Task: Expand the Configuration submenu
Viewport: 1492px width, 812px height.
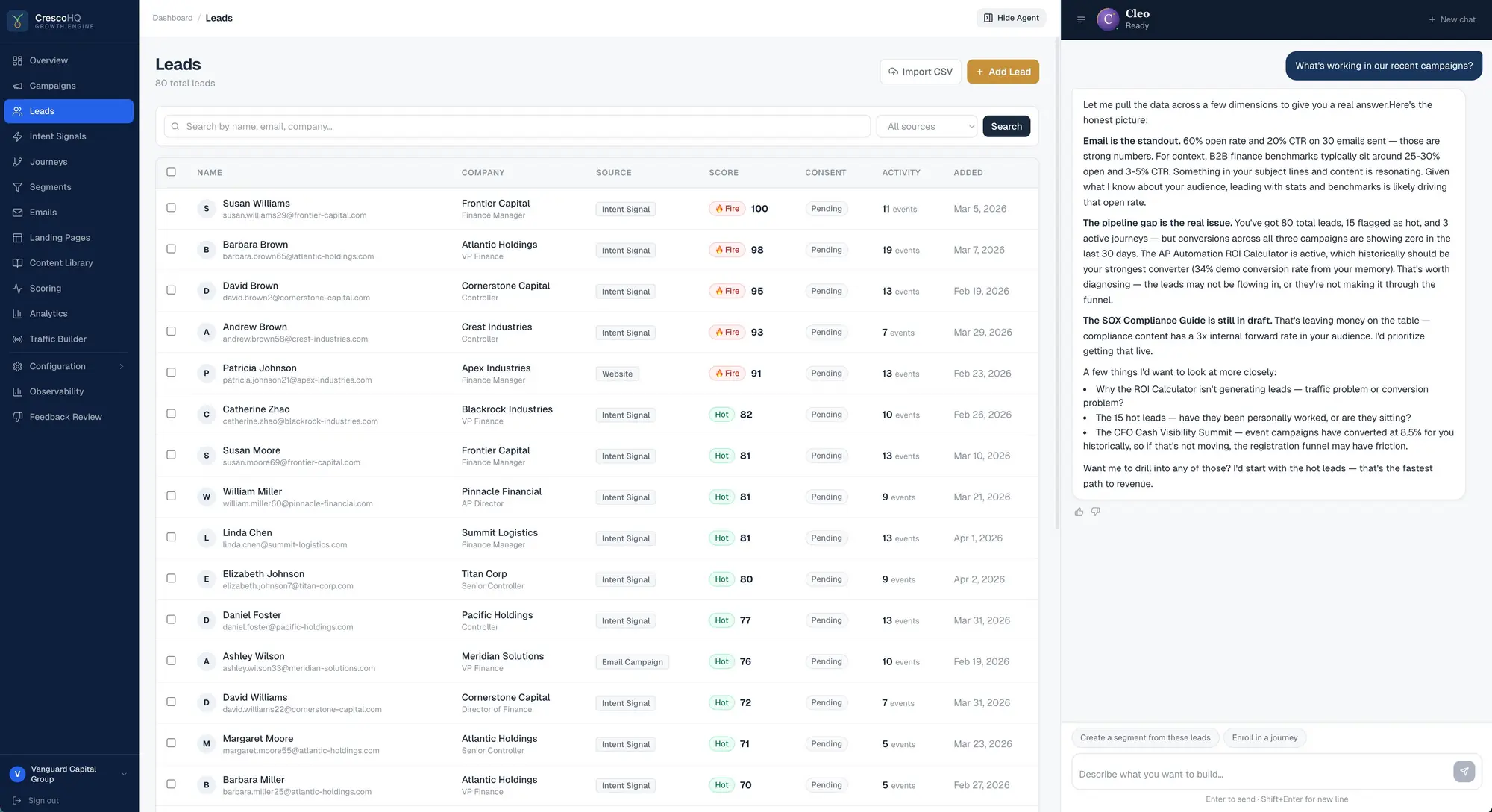Action: [x=121, y=366]
